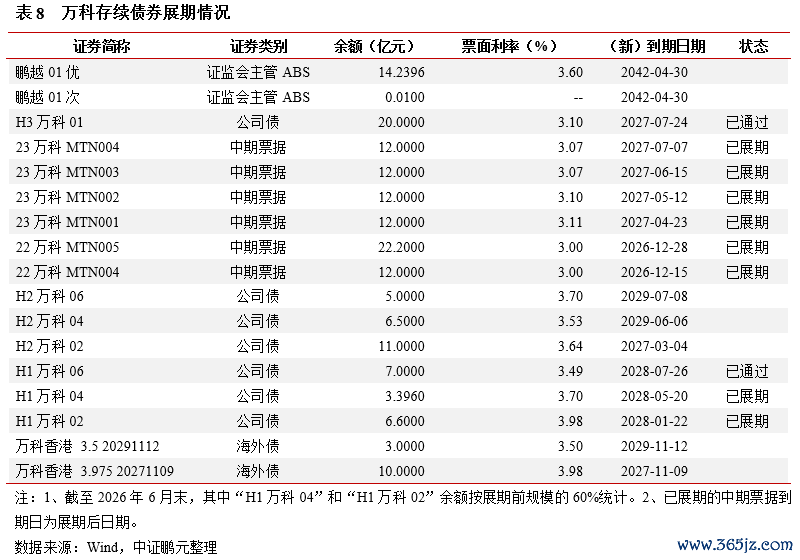This screenshot has height=560, width=800.
Task: Select the H2 万科 06 cell
Action: pos(49,296)
